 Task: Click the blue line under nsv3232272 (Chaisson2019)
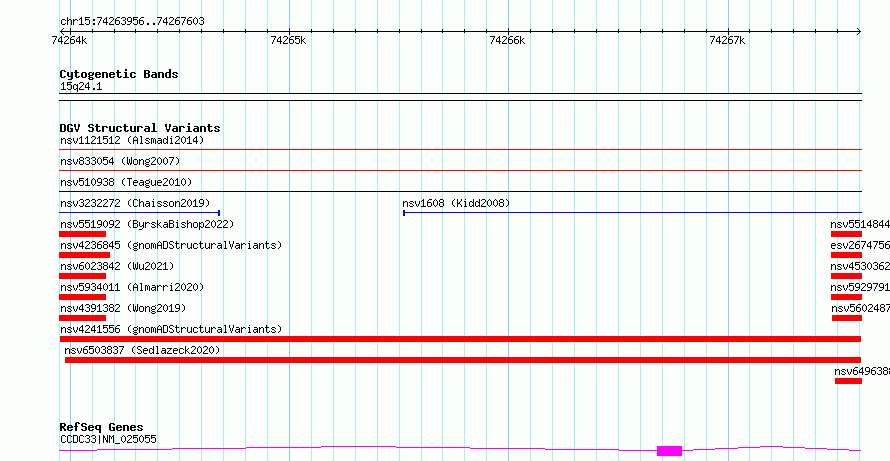tap(140, 213)
